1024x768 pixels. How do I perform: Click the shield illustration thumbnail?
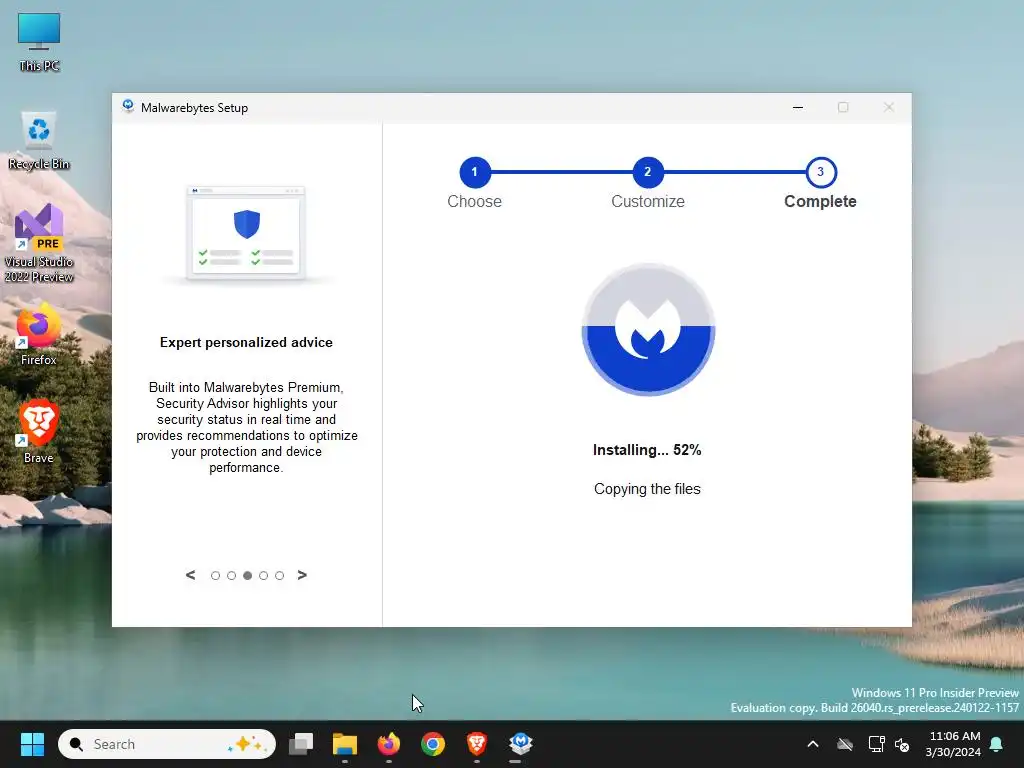tap(246, 233)
